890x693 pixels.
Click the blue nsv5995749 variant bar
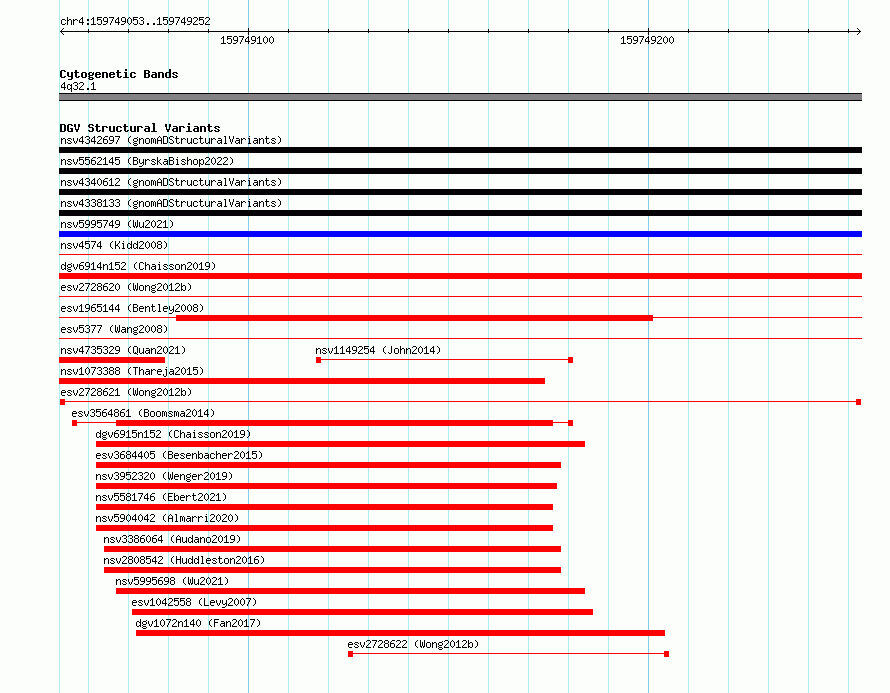click(460, 234)
